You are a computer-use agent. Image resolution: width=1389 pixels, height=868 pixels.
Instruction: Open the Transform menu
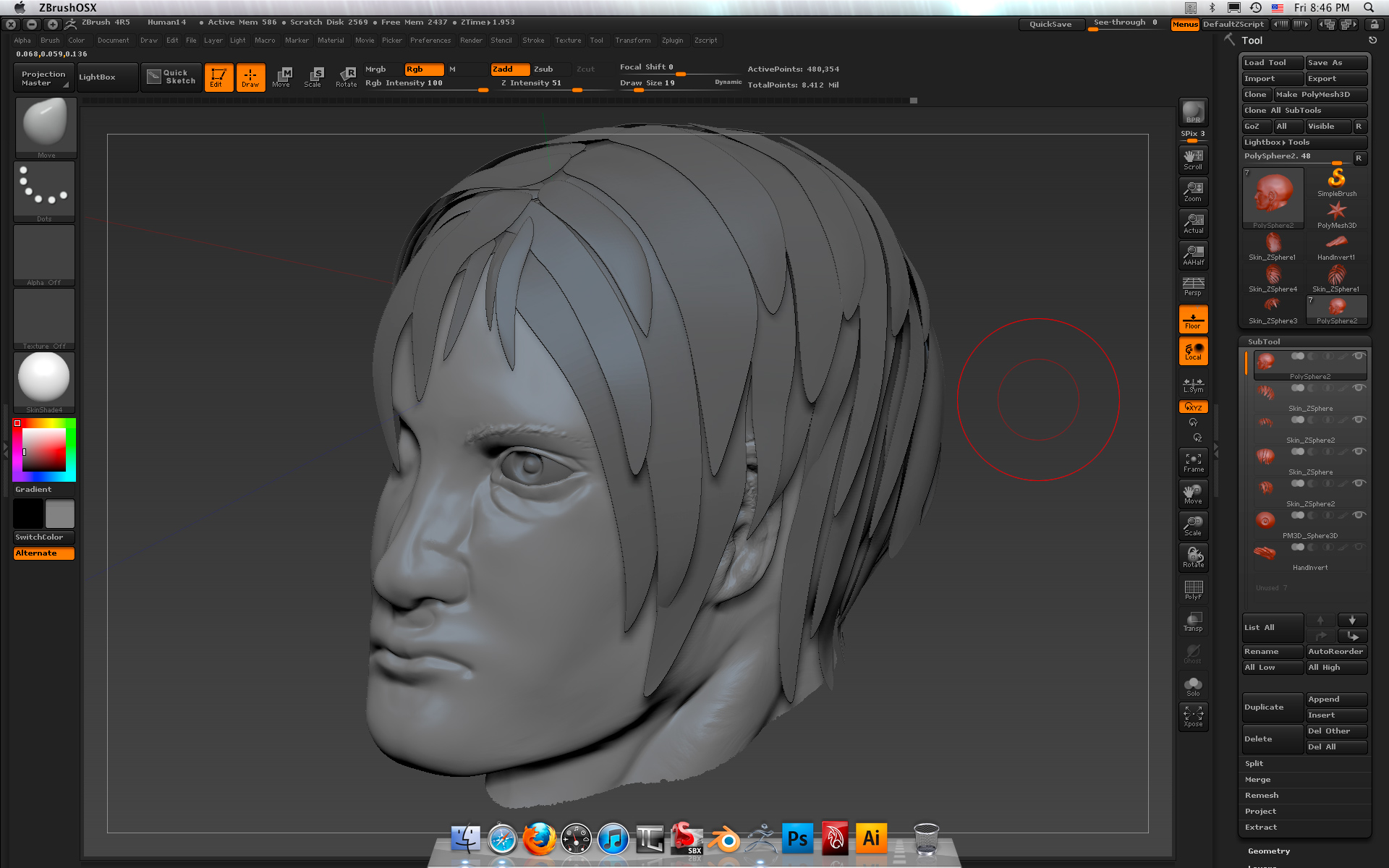(632, 41)
